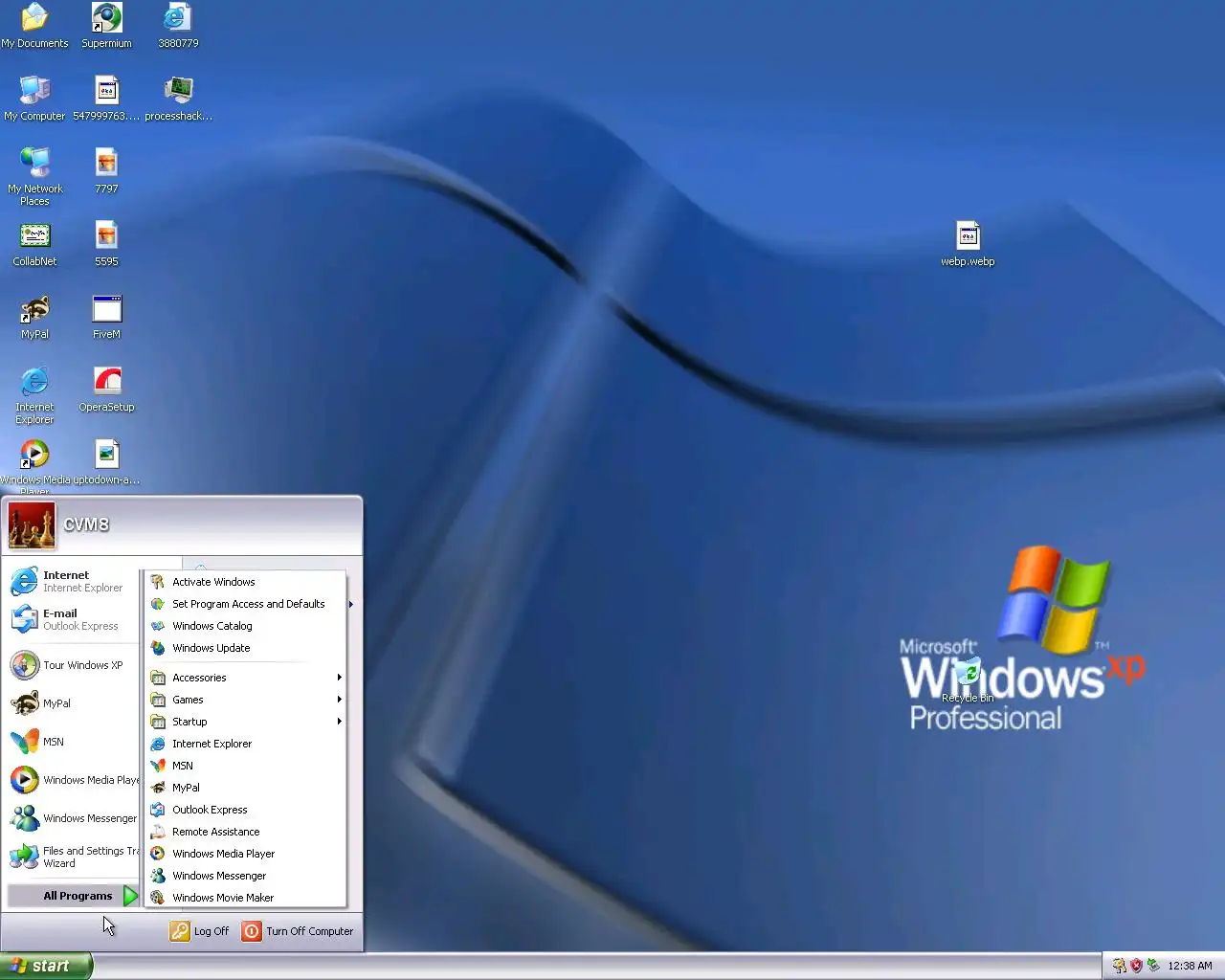The image size is (1225, 980).
Task: Open My Network Places desktop icon
Action: click(x=34, y=177)
